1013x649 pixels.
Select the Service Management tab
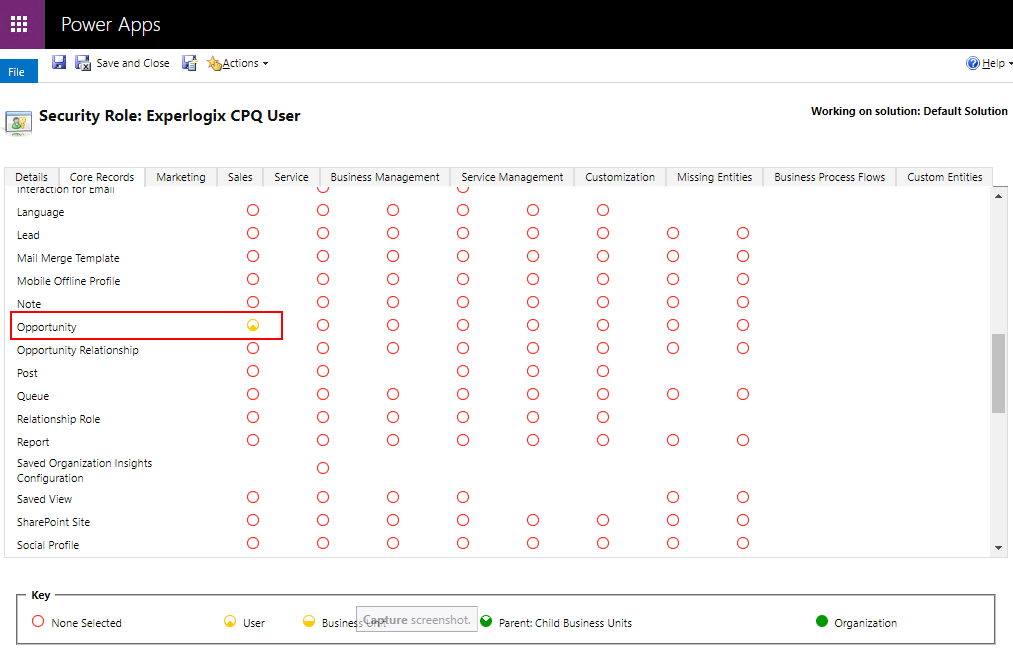click(x=512, y=177)
